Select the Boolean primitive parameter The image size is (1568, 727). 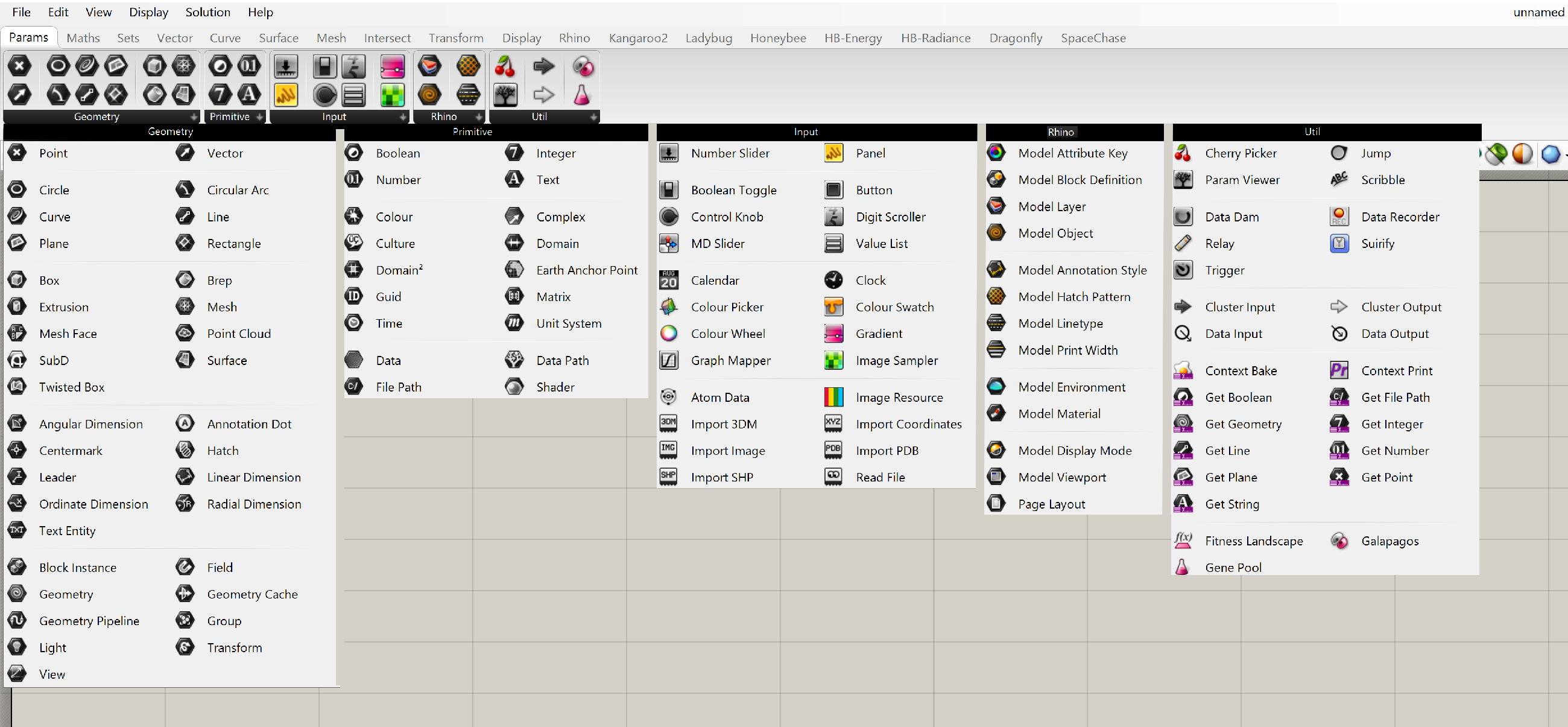tap(397, 153)
